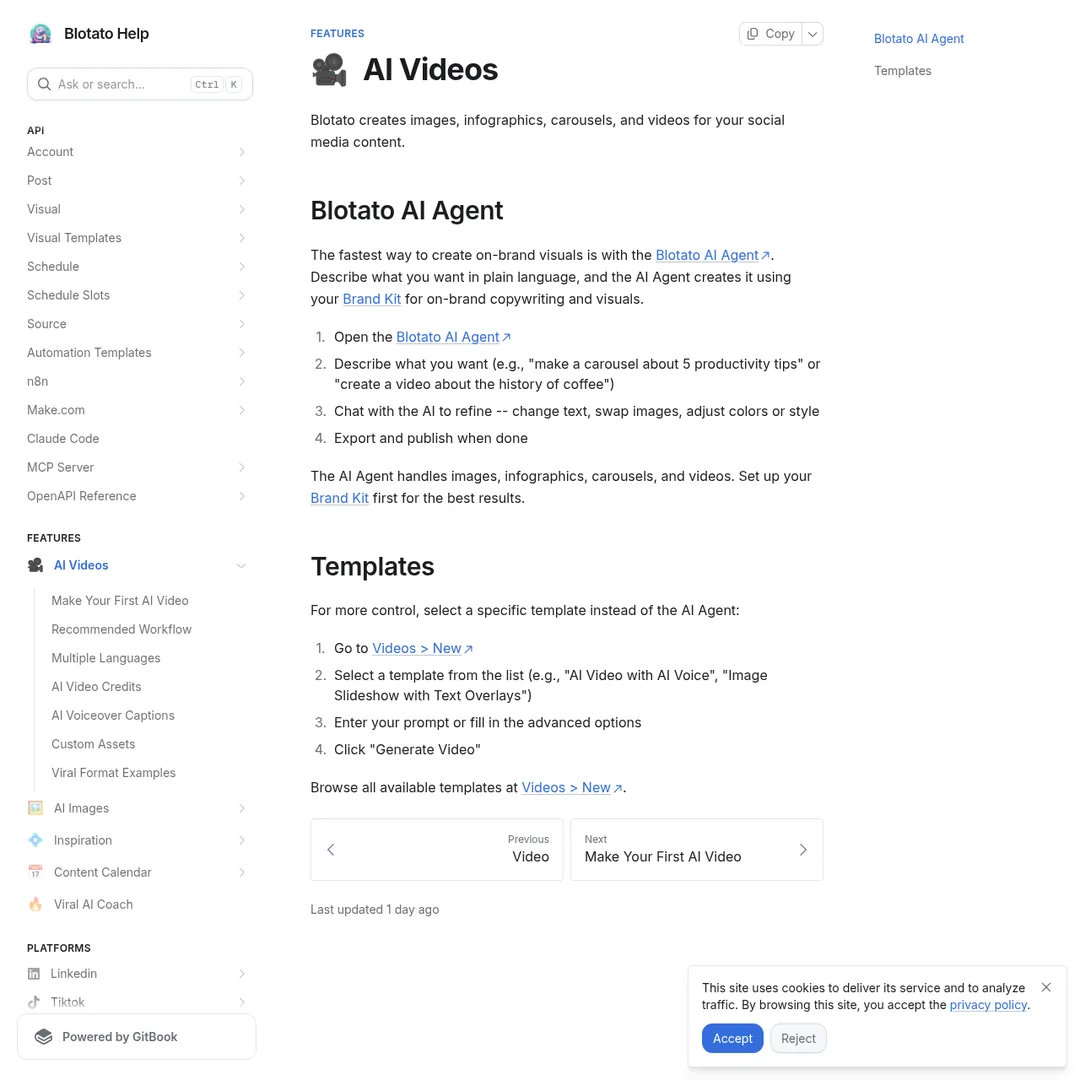The height and width of the screenshot is (1080, 1080).
Task: Click the Tiktok platform icon
Action: 35,1002
